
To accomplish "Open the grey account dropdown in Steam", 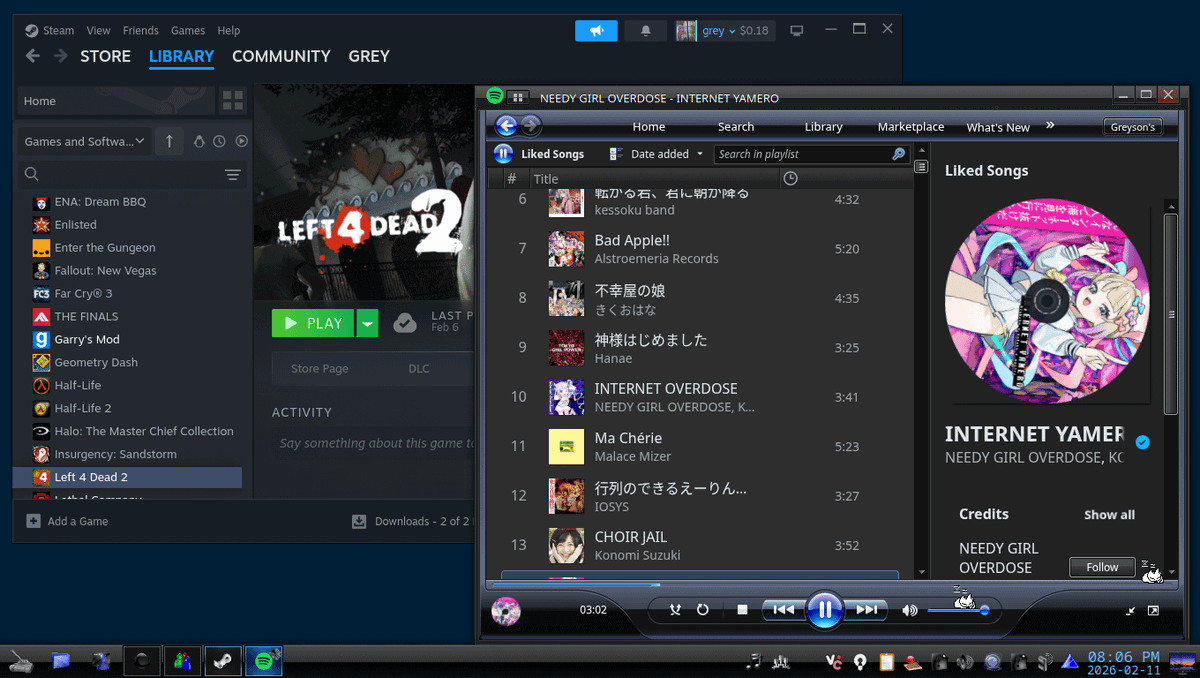I will click(x=725, y=31).
